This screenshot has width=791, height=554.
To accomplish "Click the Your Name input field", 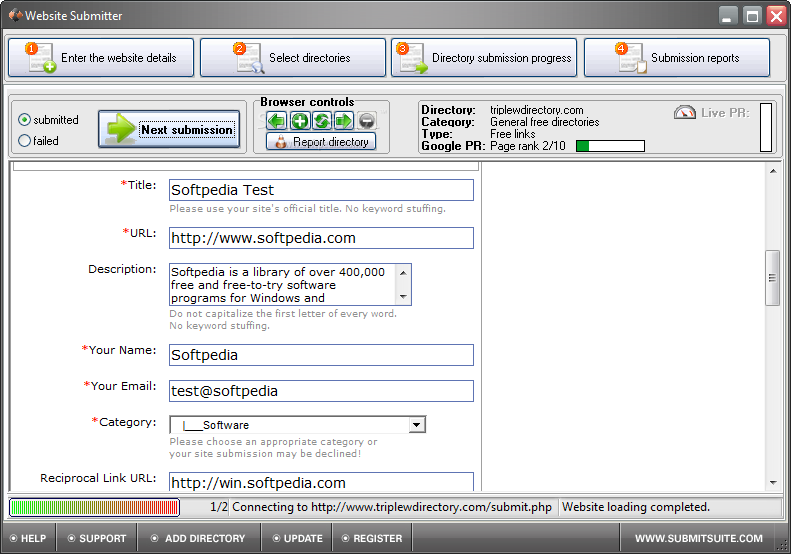I will (321, 355).
